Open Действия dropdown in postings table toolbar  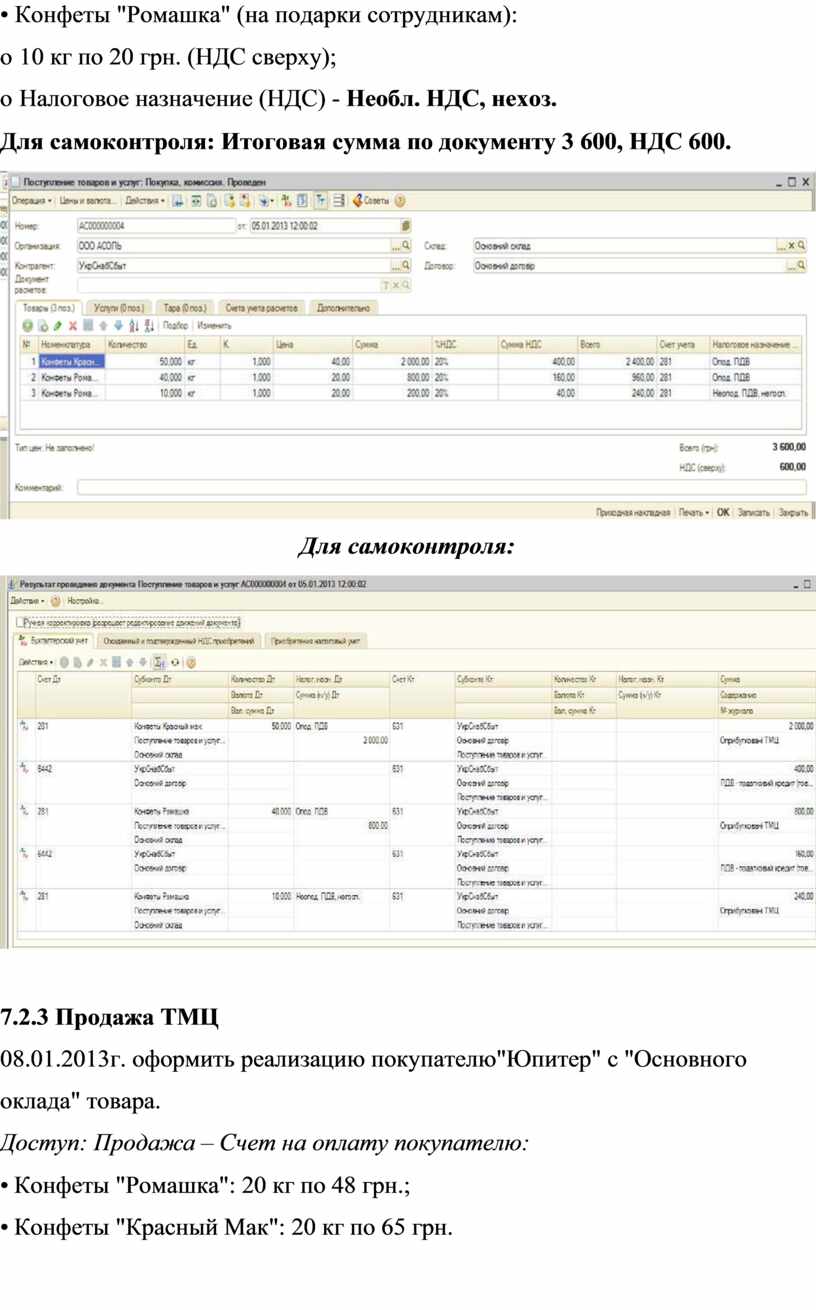[36, 662]
